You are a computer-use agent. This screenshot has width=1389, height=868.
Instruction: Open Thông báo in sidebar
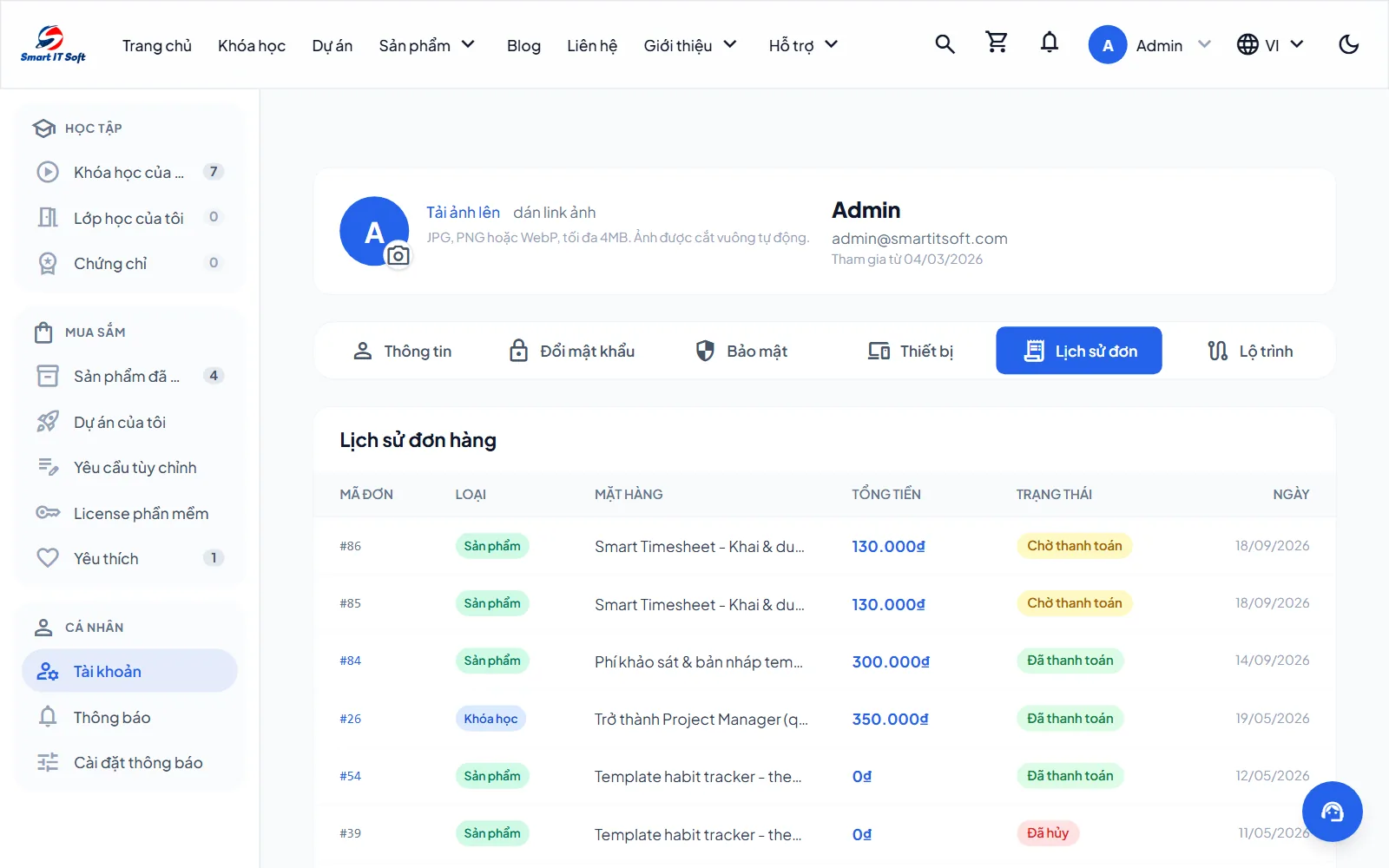pos(130,717)
